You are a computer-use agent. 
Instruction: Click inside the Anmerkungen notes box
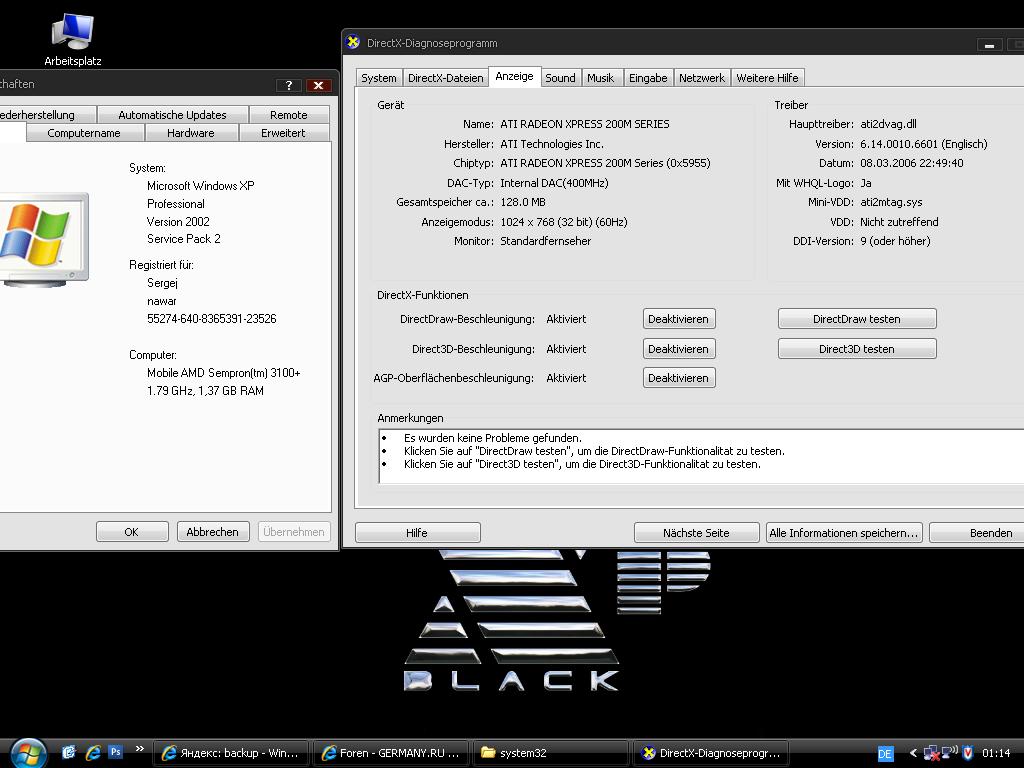(701, 456)
